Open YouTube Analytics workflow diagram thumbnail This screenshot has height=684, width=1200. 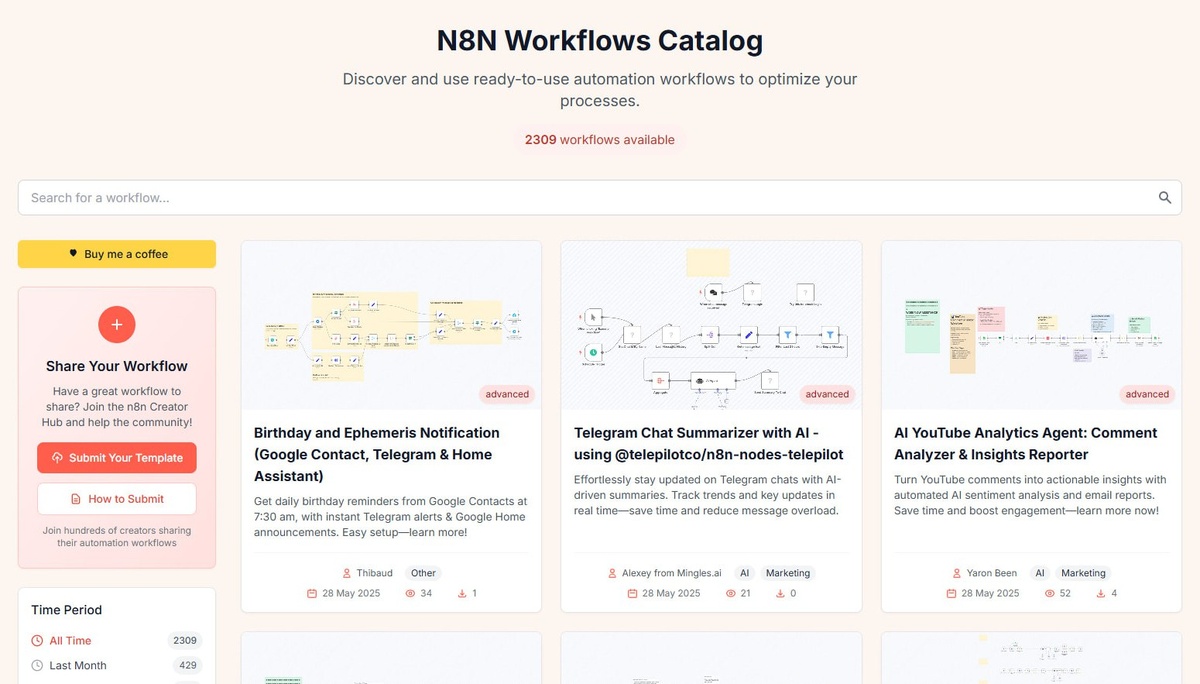click(1031, 325)
